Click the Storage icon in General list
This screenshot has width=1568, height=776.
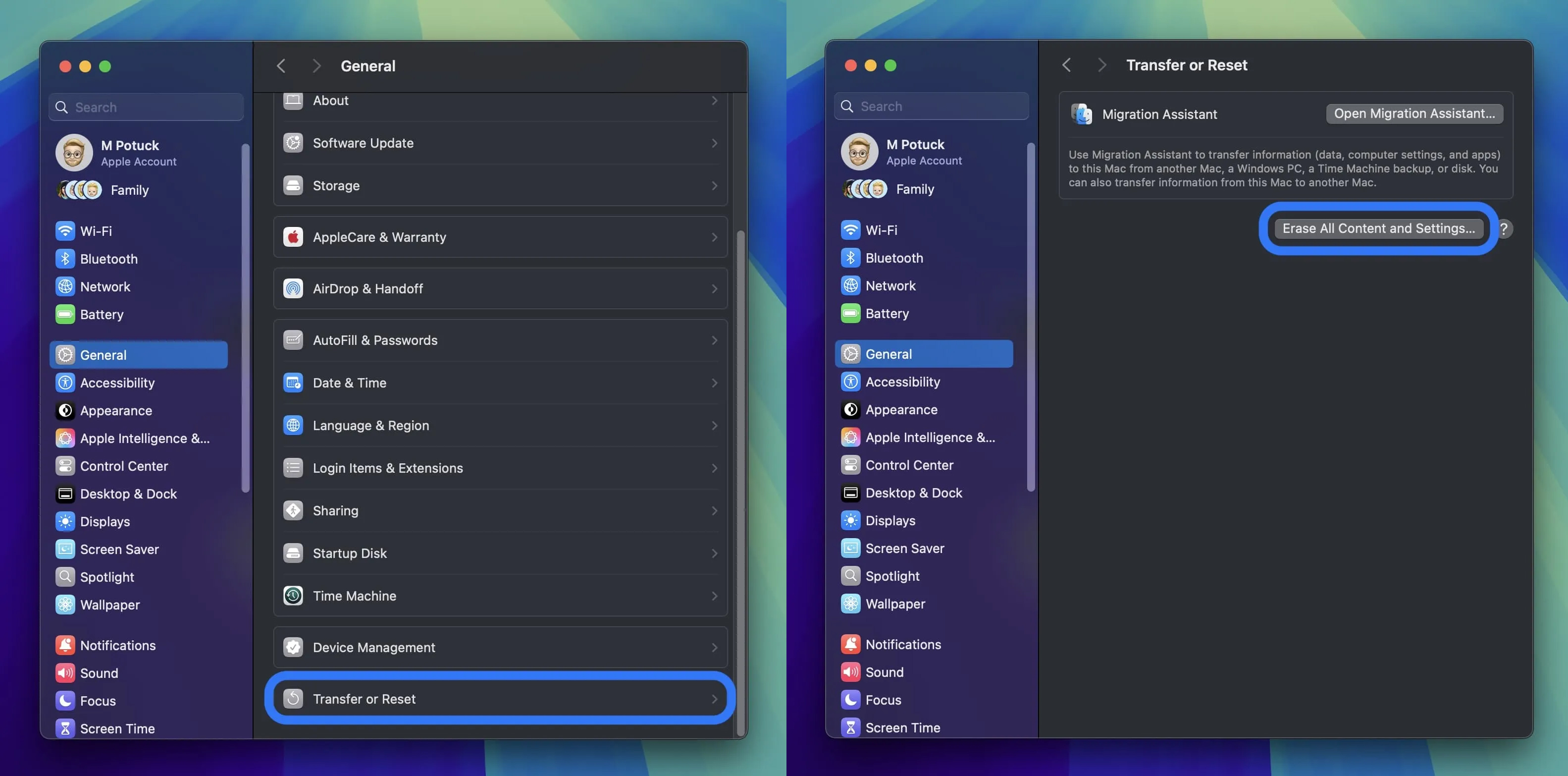click(x=293, y=185)
